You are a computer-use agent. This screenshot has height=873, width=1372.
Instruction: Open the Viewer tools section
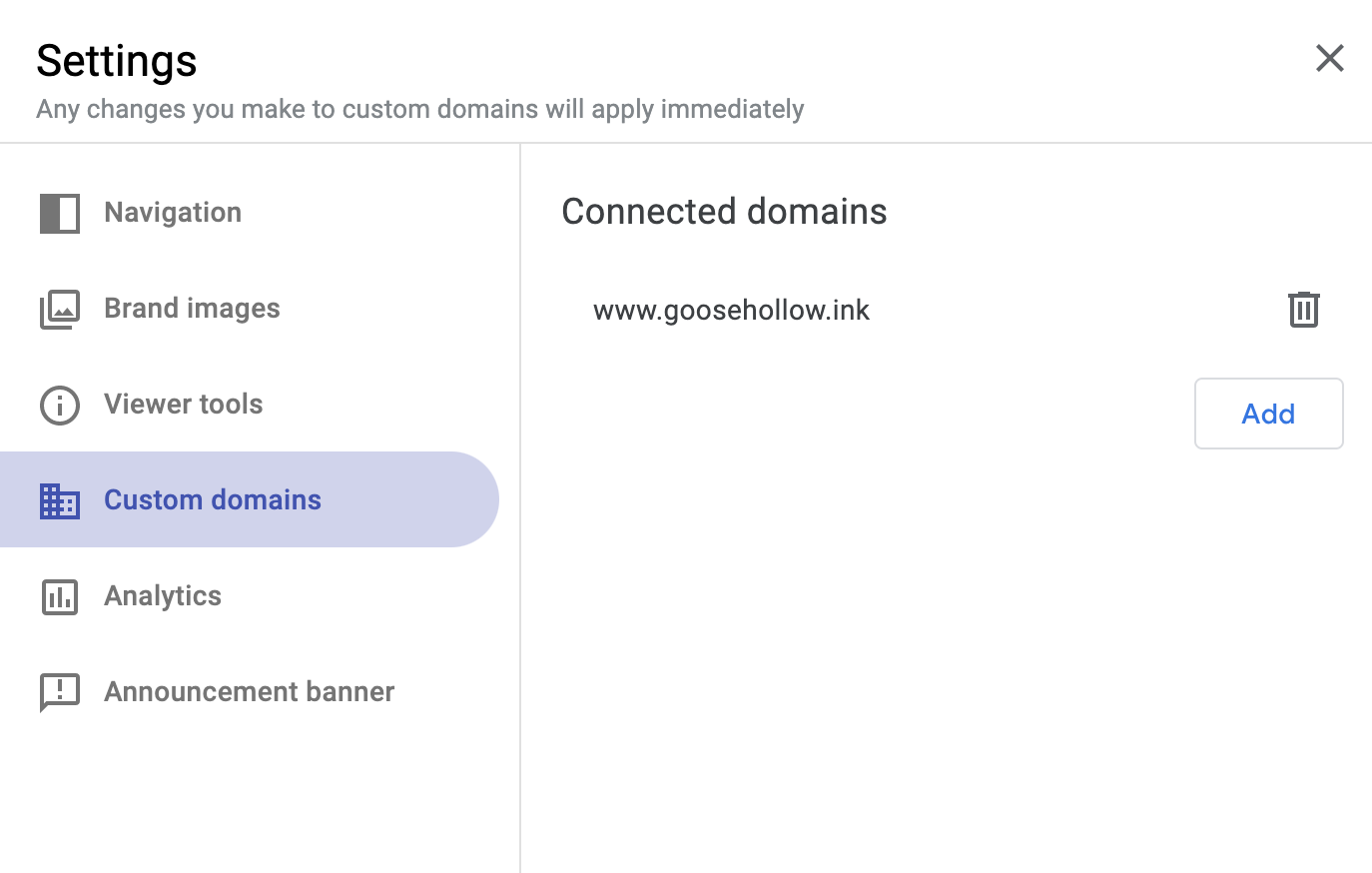point(184,405)
